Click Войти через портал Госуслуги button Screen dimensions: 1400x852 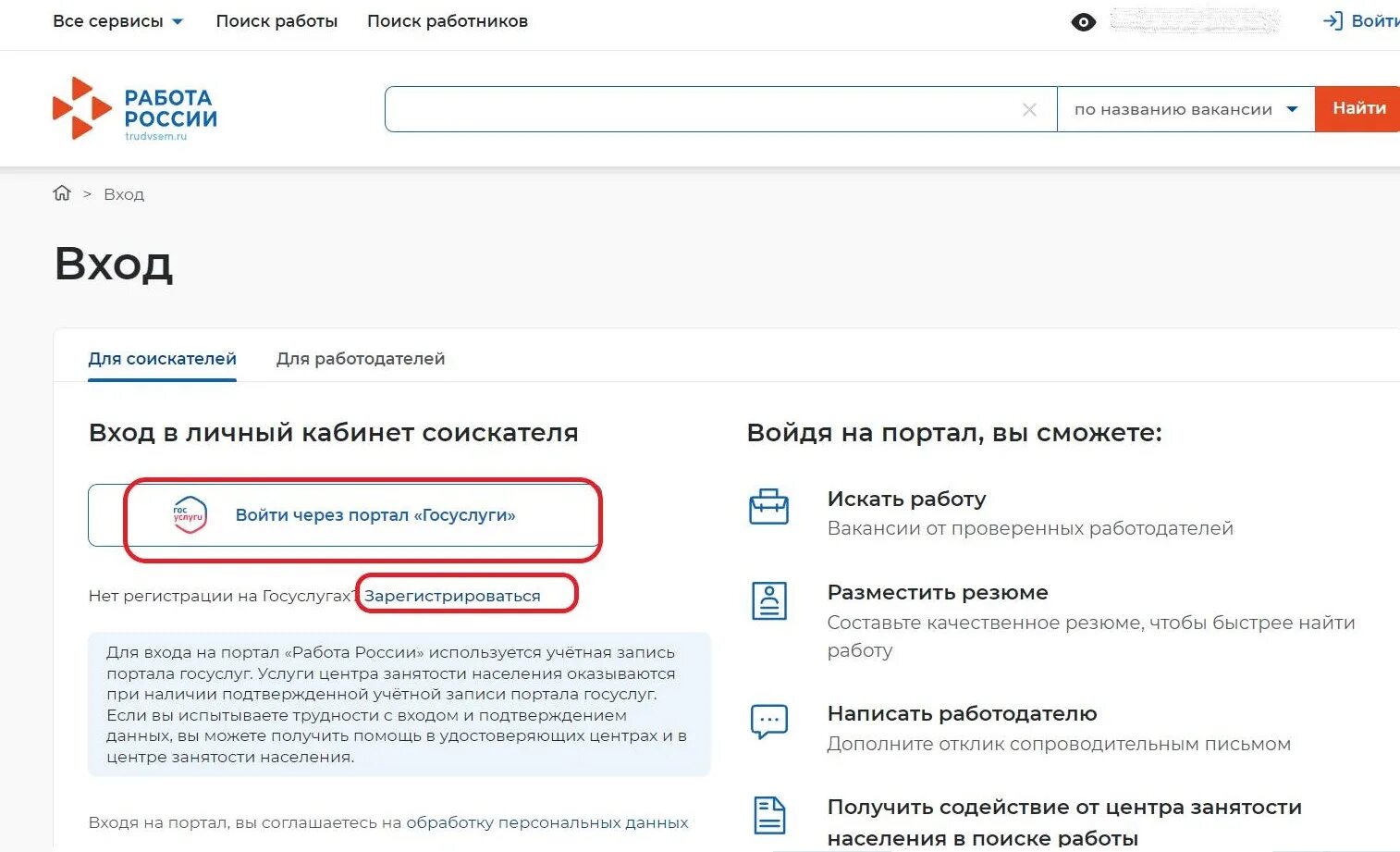pyautogui.click(x=344, y=515)
